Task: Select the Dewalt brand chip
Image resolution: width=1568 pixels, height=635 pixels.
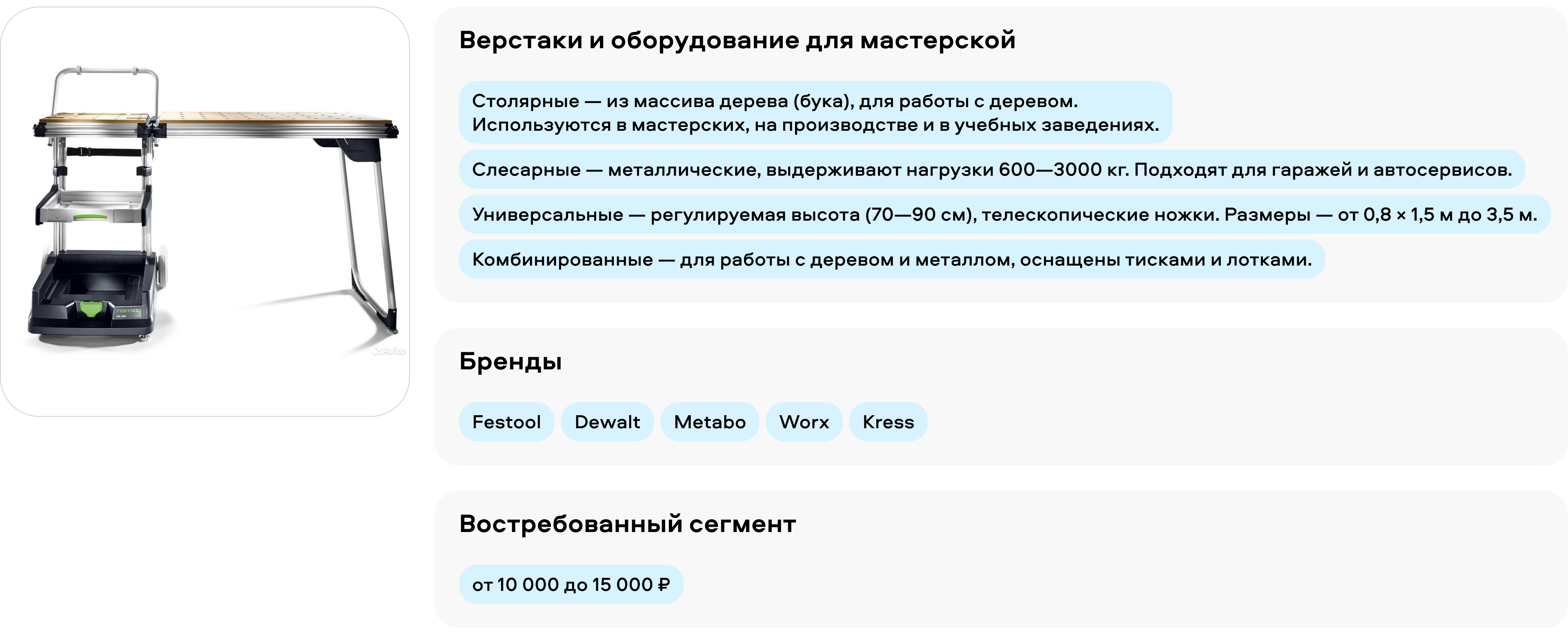Action: point(607,422)
